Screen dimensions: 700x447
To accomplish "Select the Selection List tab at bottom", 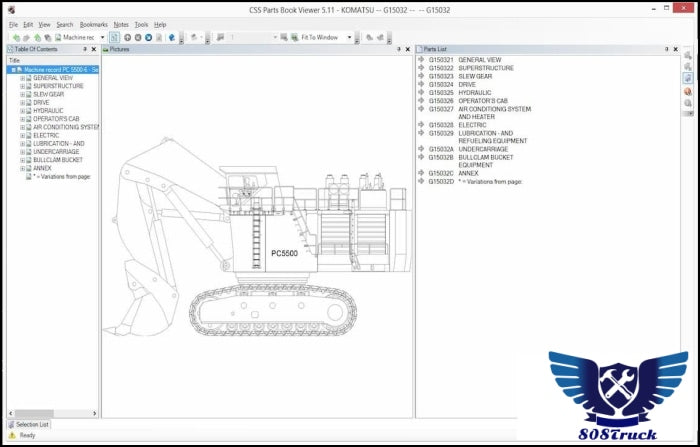I will [30, 424].
